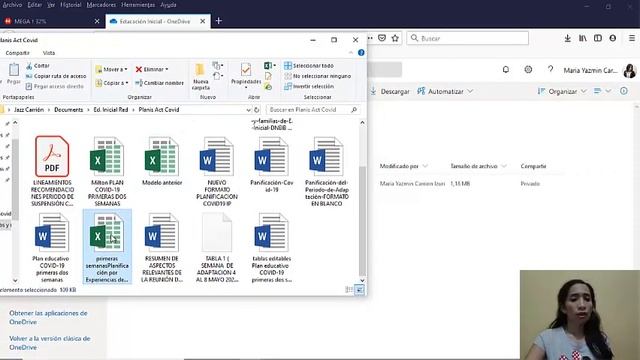
Task: Switch to the MEGA browser tab
Action: tap(51, 21)
